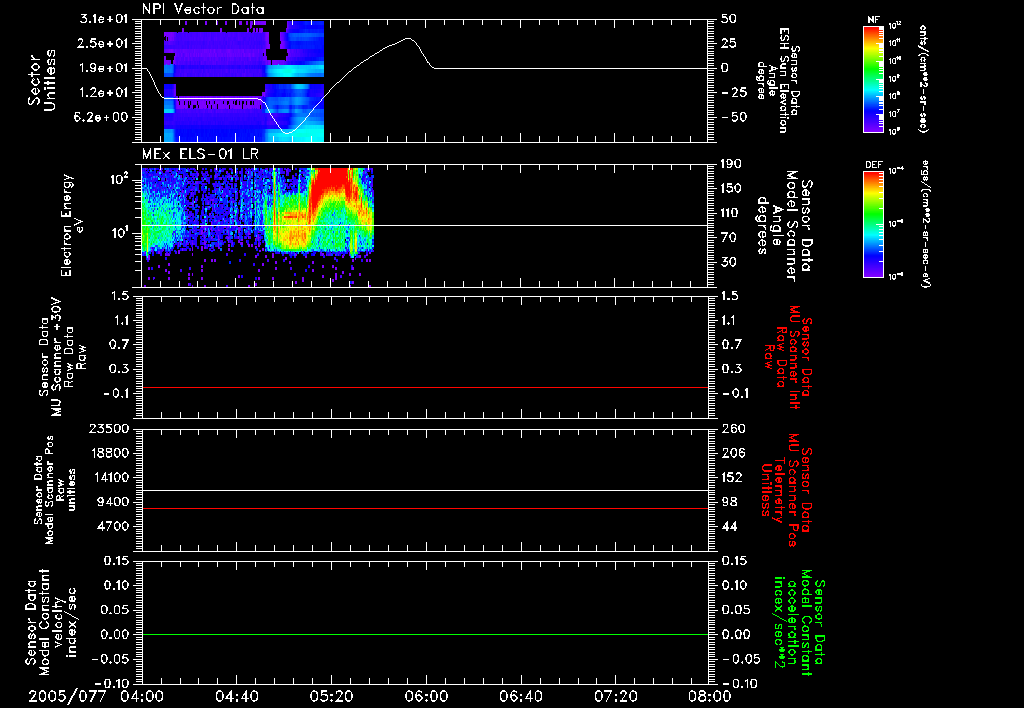This screenshot has width=1024, height=708.
Task: Click the "30" scanner angle tick value
Action: (729, 262)
